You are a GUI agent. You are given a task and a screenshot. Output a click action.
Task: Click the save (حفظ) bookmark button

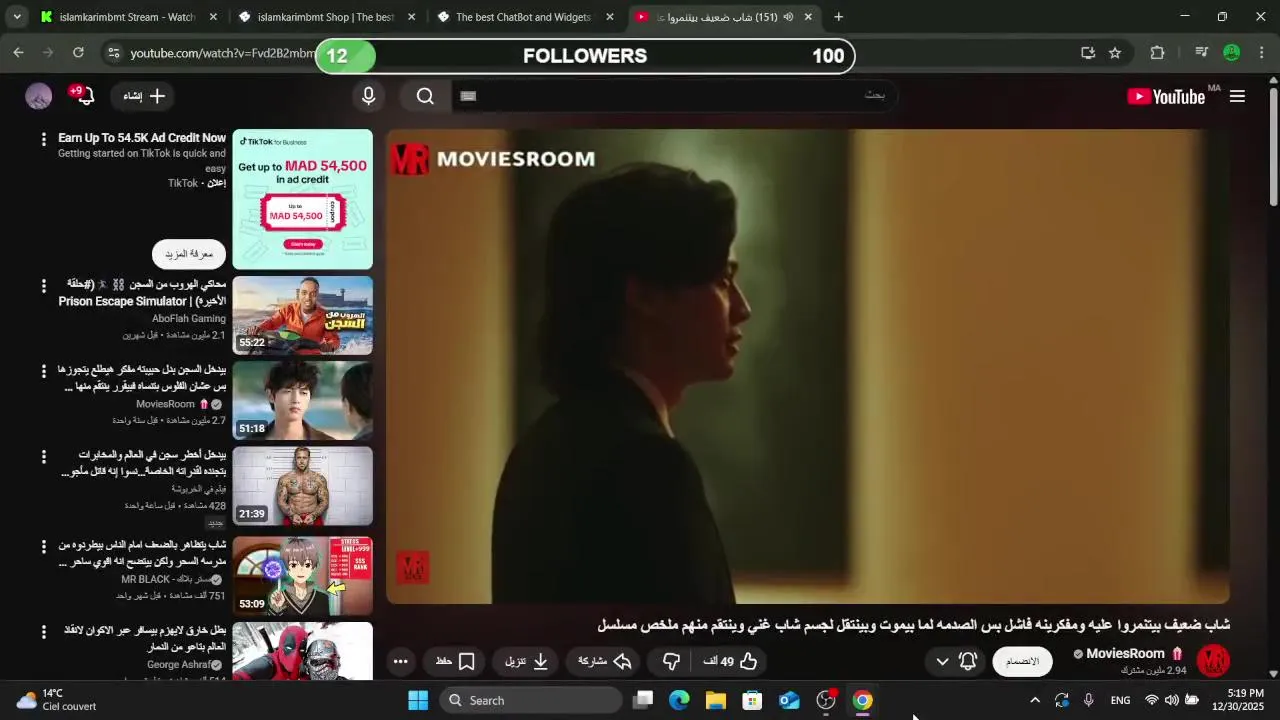[455, 661]
